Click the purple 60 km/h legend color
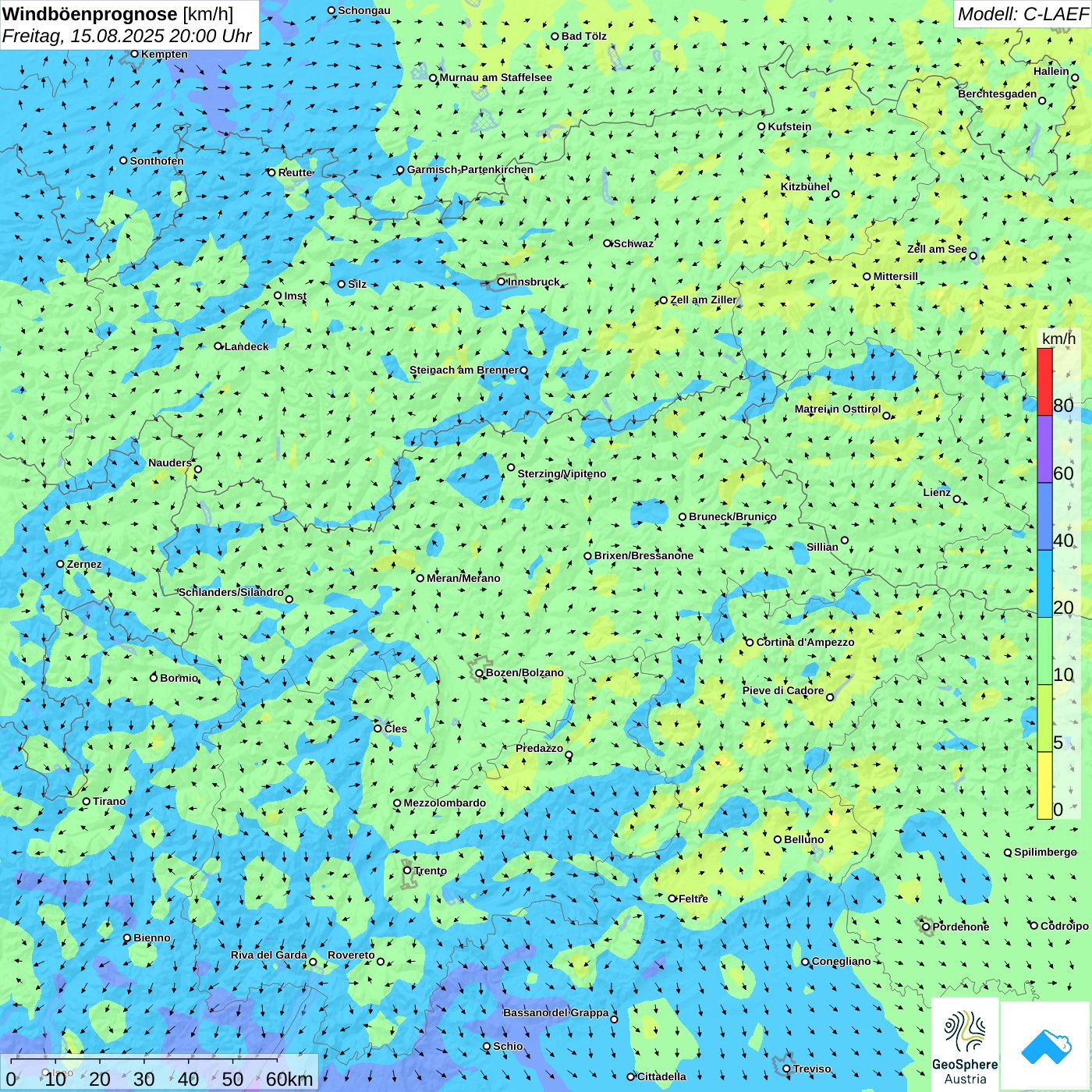Screen dimensions: 1092x1092 point(1044,449)
